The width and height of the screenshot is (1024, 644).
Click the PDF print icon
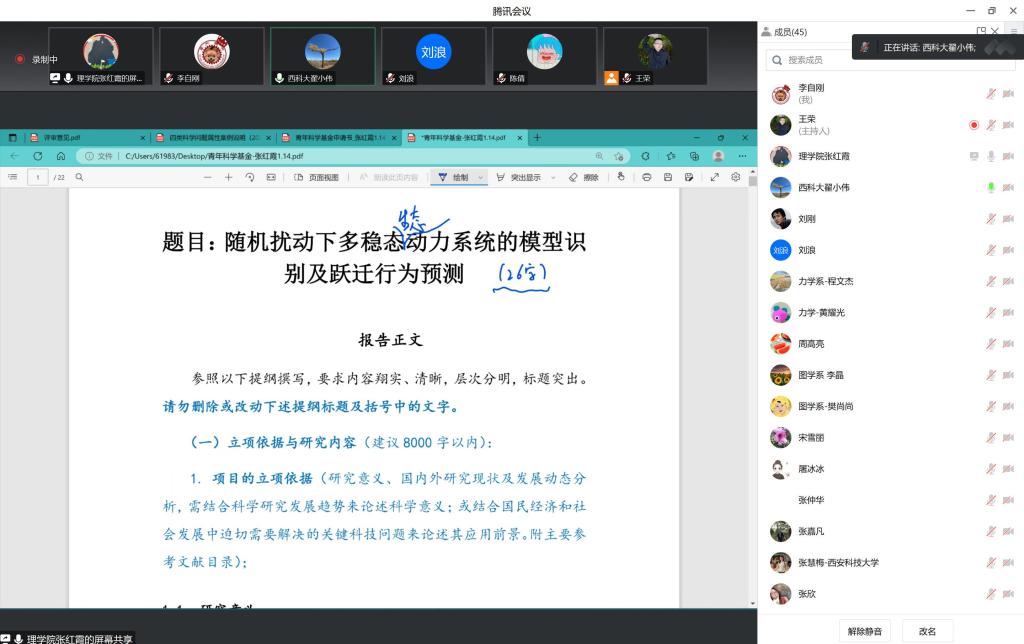(646, 177)
